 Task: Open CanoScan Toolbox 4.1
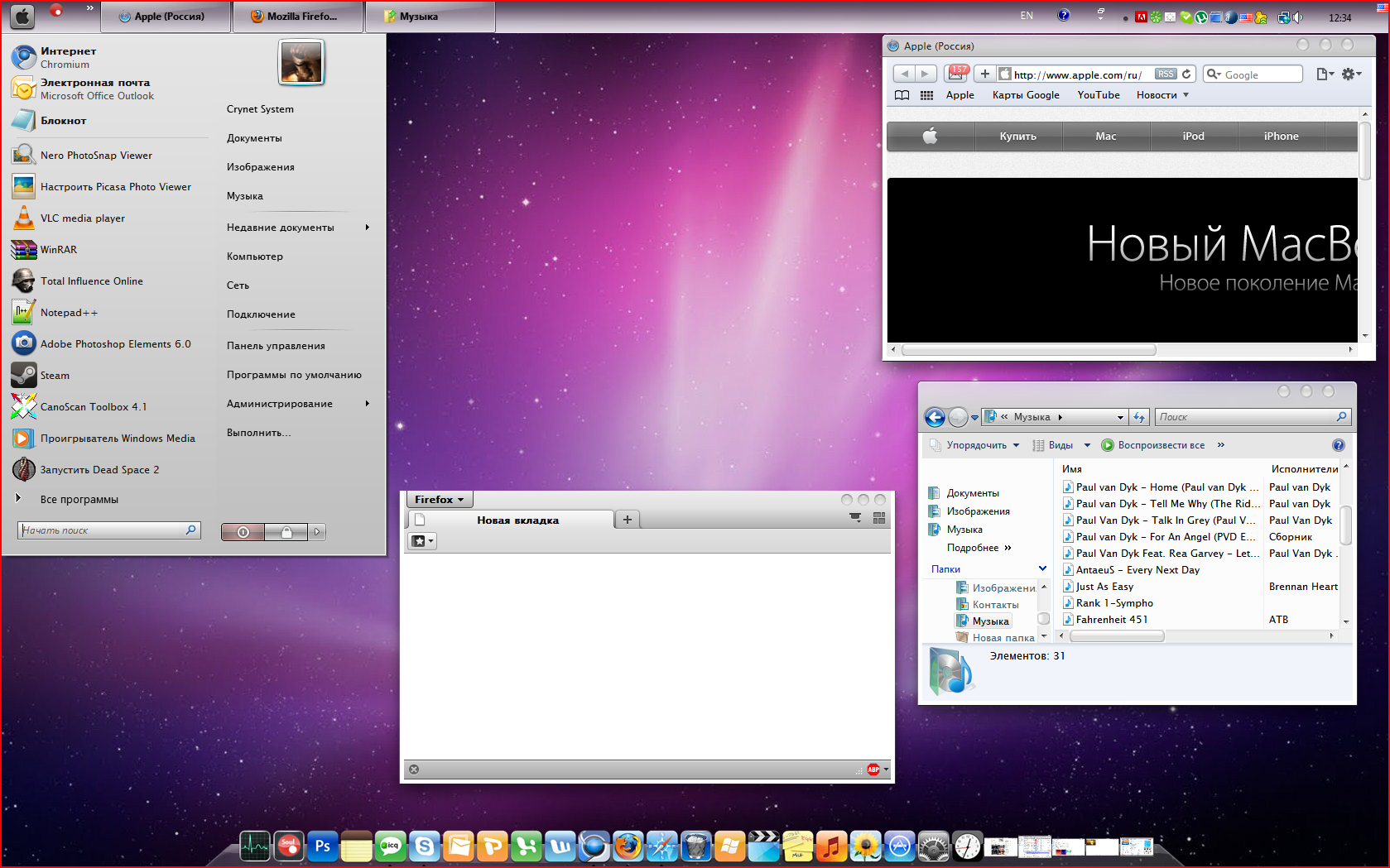79,407
